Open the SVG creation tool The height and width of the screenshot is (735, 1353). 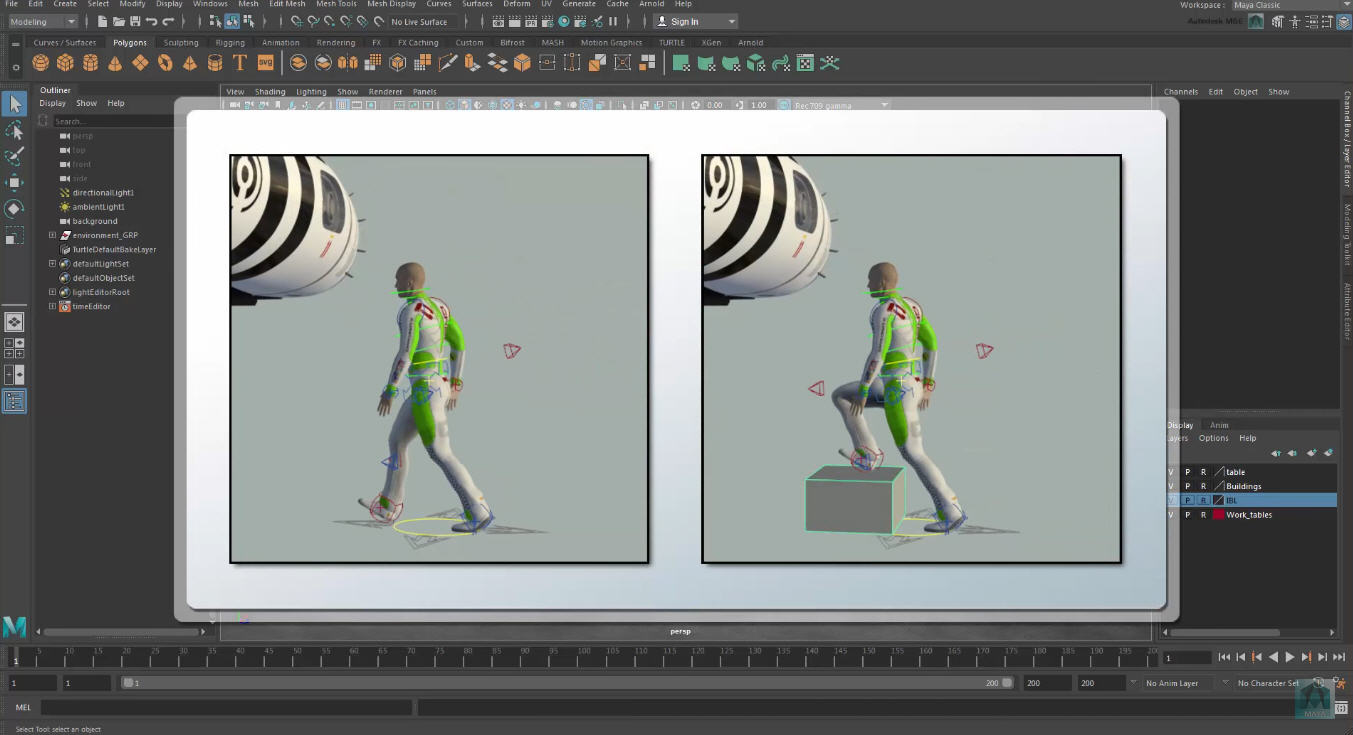(265, 62)
